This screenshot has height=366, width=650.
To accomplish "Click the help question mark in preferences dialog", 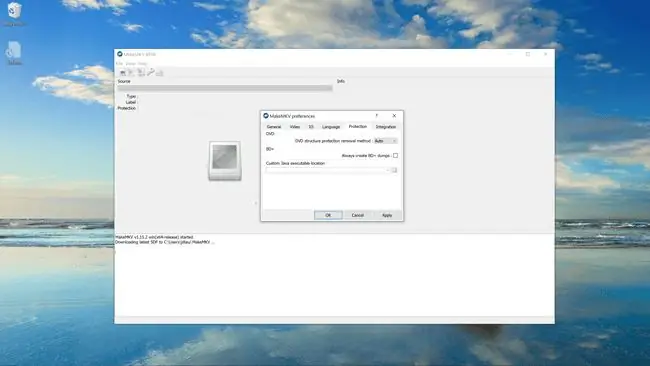I will pos(376,116).
